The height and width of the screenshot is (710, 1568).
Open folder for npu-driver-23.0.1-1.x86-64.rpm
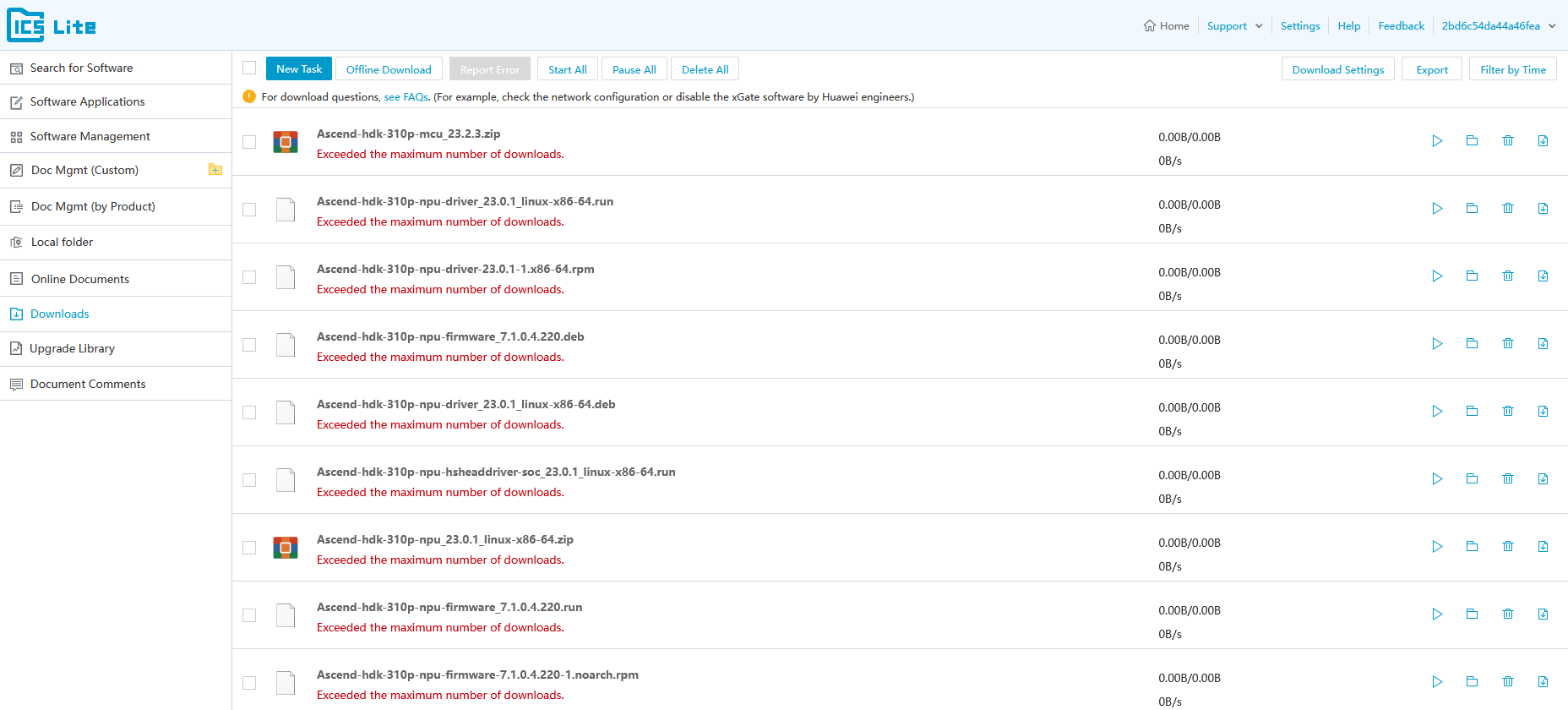tap(1472, 276)
